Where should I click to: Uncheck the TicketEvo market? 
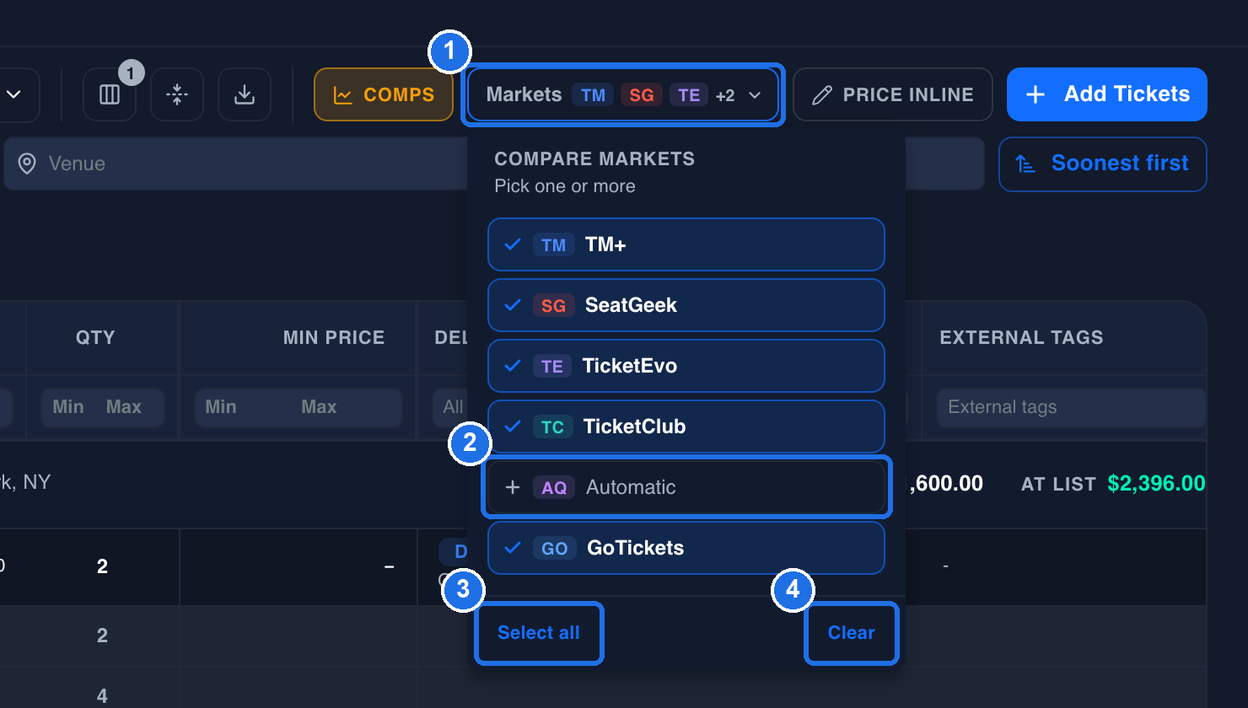(x=686, y=366)
